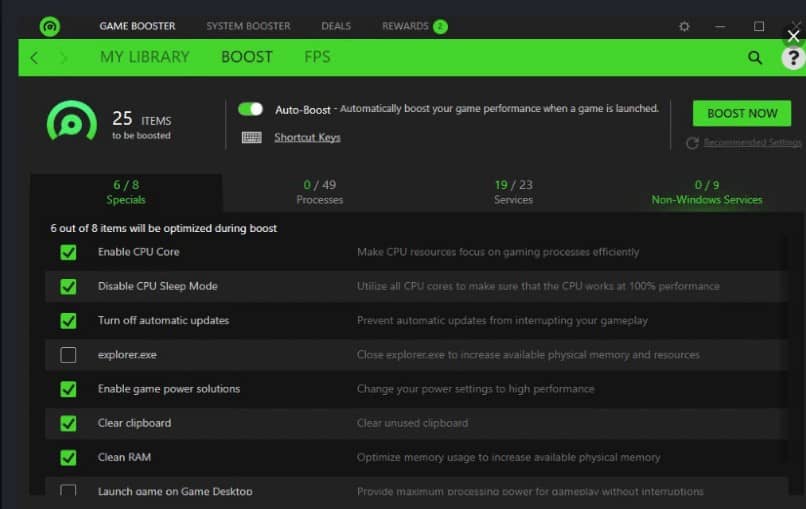Click the keyboard shortcut keys icon
The height and width of the screenshot is (509, 806).
[x=251, y=137]
